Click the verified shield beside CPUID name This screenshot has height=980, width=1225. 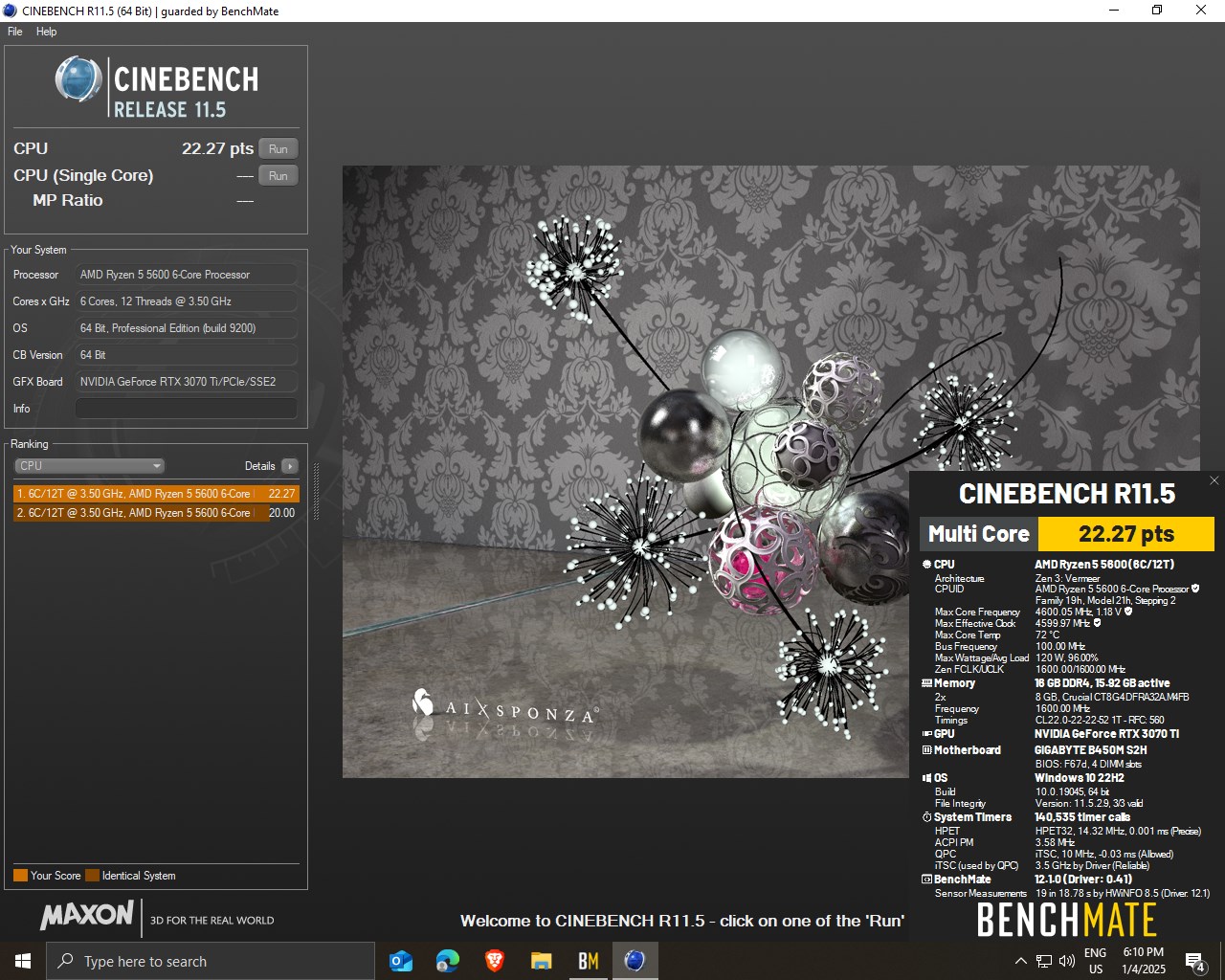[x=1195, y=589]
